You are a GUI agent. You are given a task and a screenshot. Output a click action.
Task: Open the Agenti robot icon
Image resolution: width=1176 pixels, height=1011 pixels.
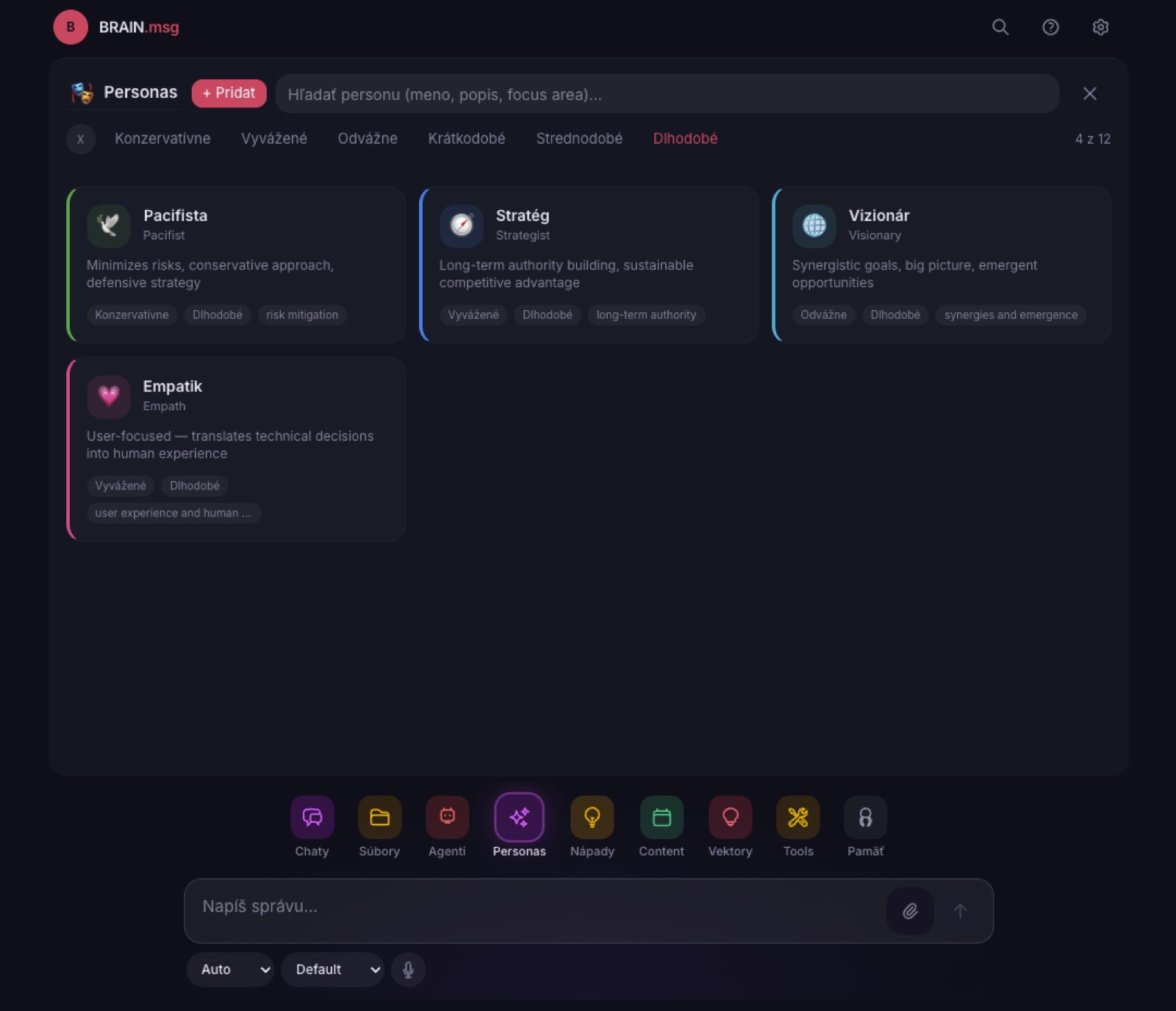[447, 817]
